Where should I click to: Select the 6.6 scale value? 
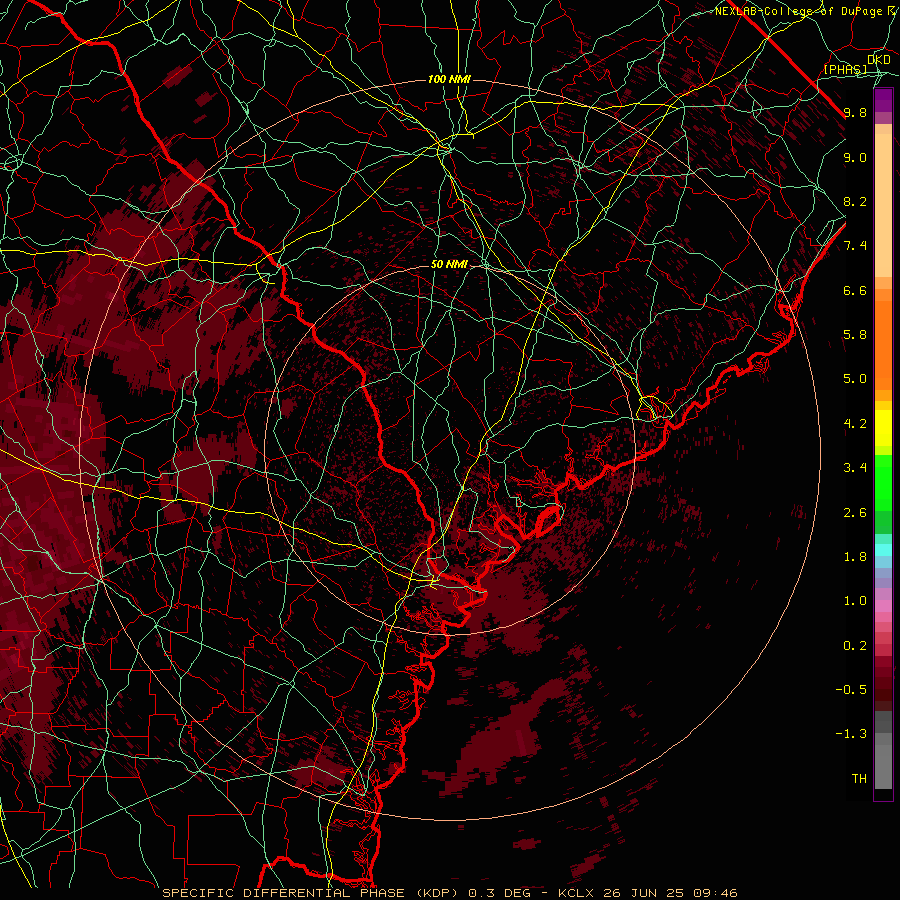click(855, 290)
